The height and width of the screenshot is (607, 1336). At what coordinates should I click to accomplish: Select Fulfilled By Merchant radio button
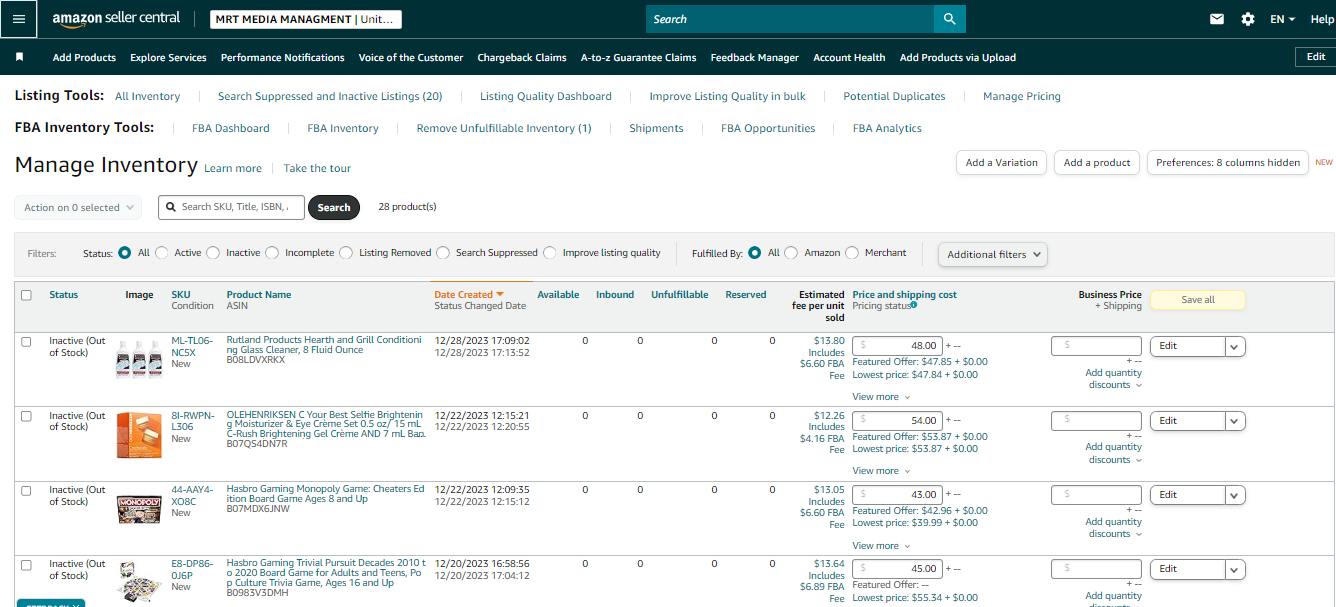click(852, 253)
